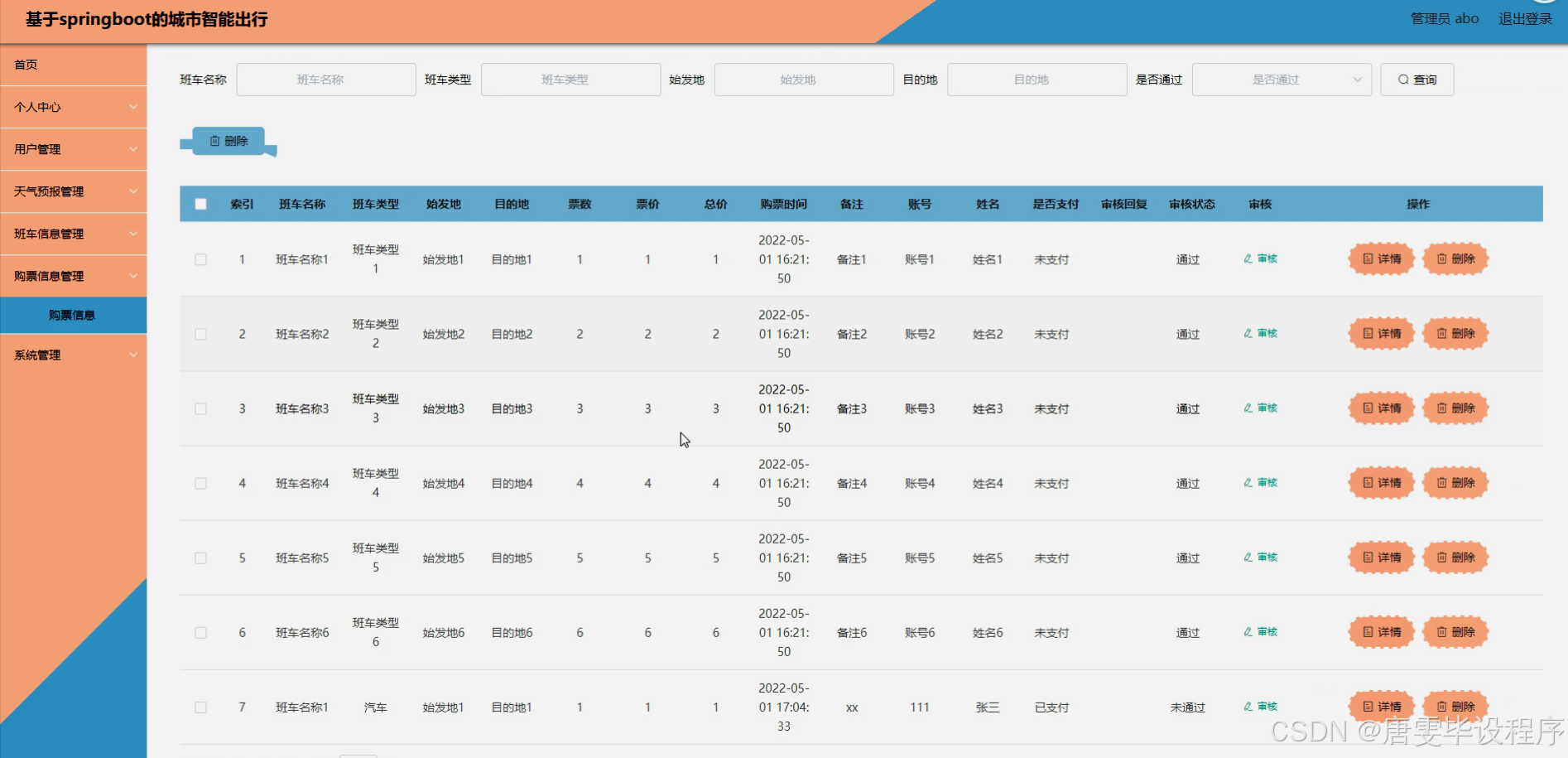Click the 总价 column header
1568x758 pixels.
click(x=716, y=204)
